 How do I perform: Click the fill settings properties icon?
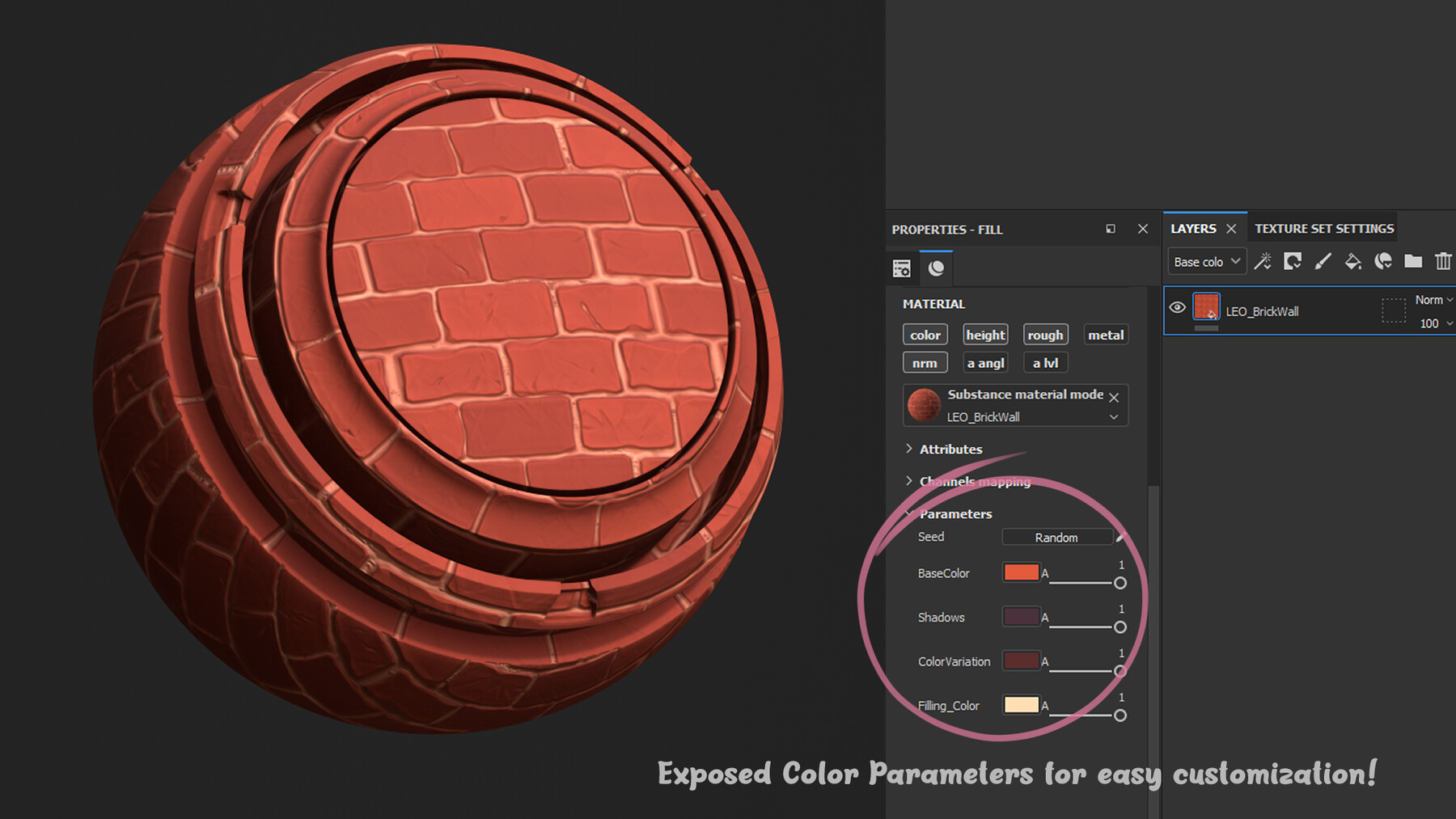point(901,268)
